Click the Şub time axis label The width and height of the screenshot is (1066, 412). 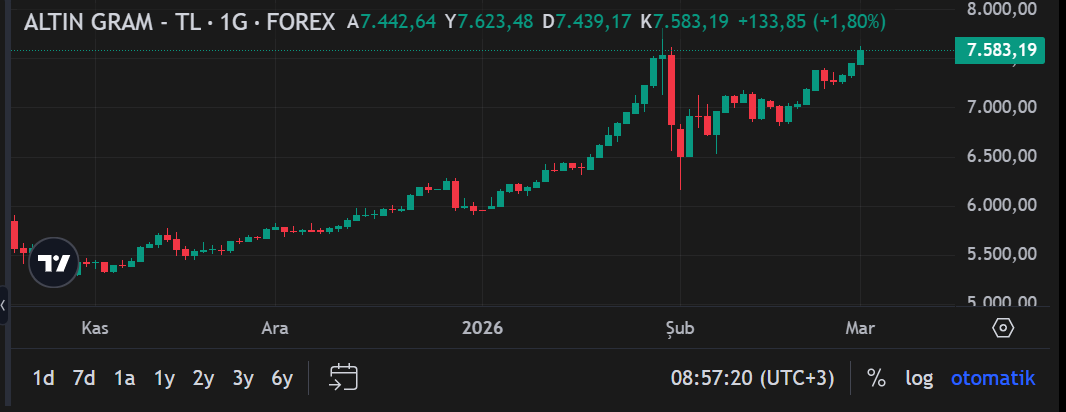679,328
